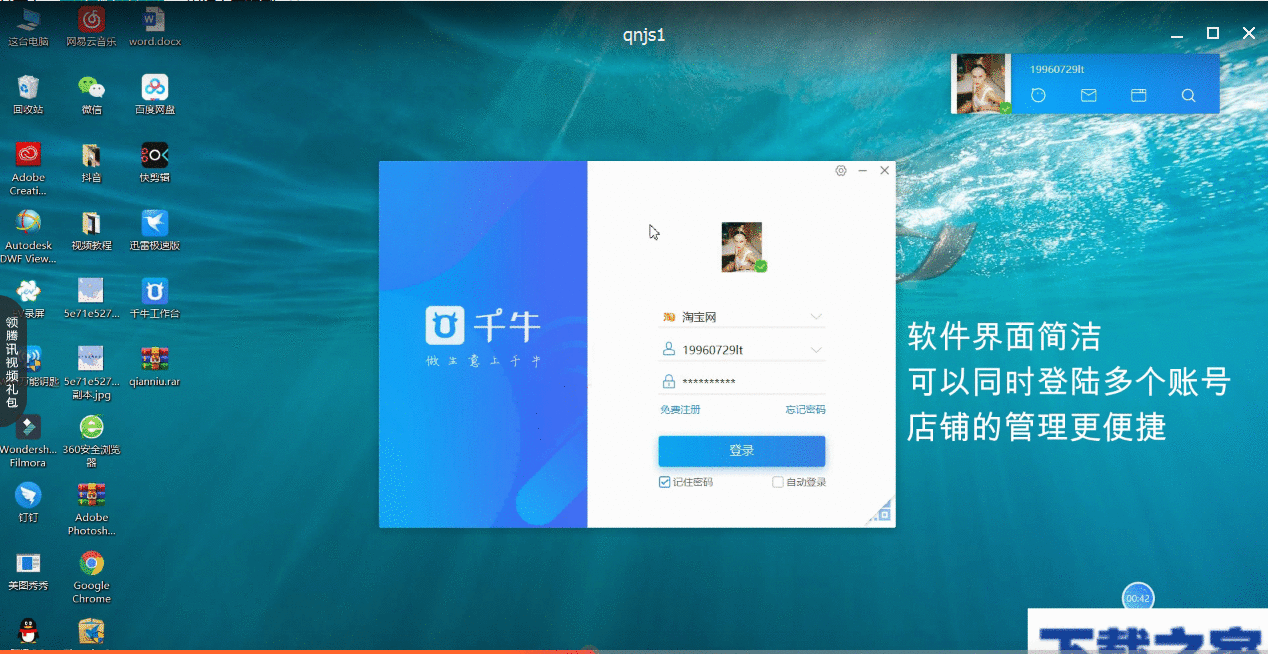
Task: Click the face icon under username 19960729lt
Action: [1038, 95]
